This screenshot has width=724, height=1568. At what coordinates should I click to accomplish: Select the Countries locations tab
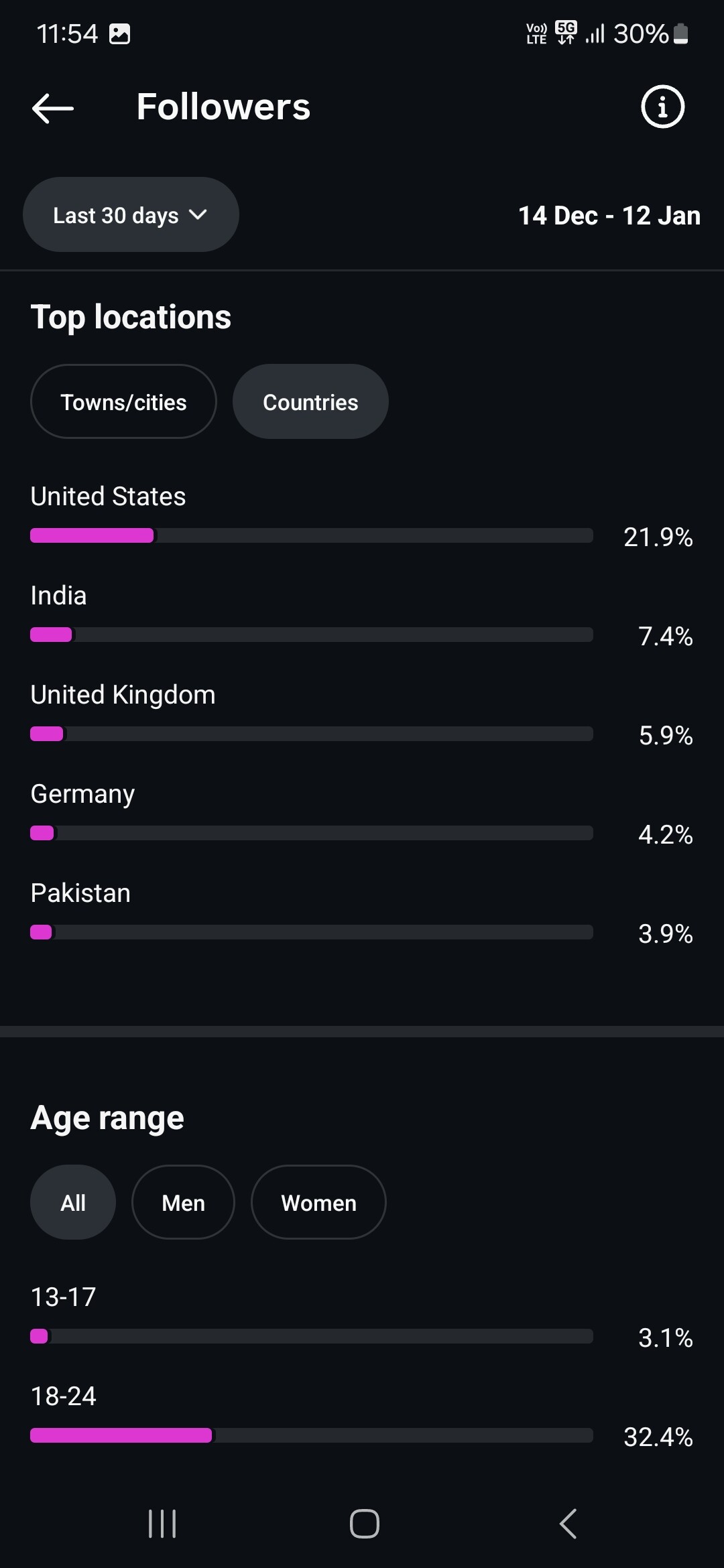coord(310,402)
